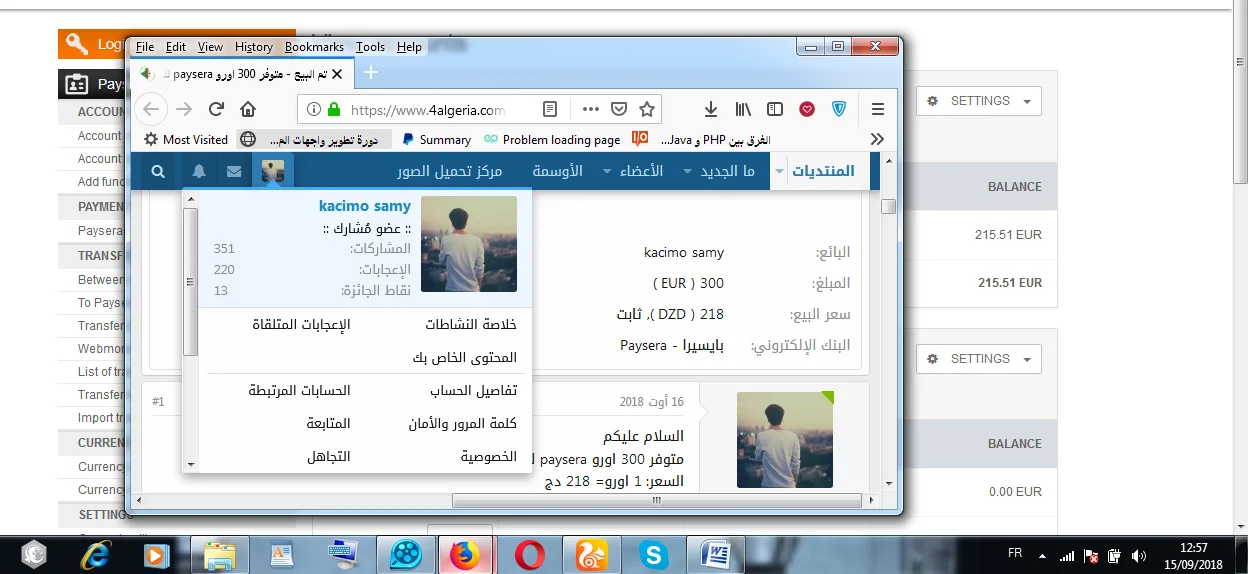Open the Bookmarks menu
The width and height of the screenshot is (1248, 574).
[x=314, y=47]
